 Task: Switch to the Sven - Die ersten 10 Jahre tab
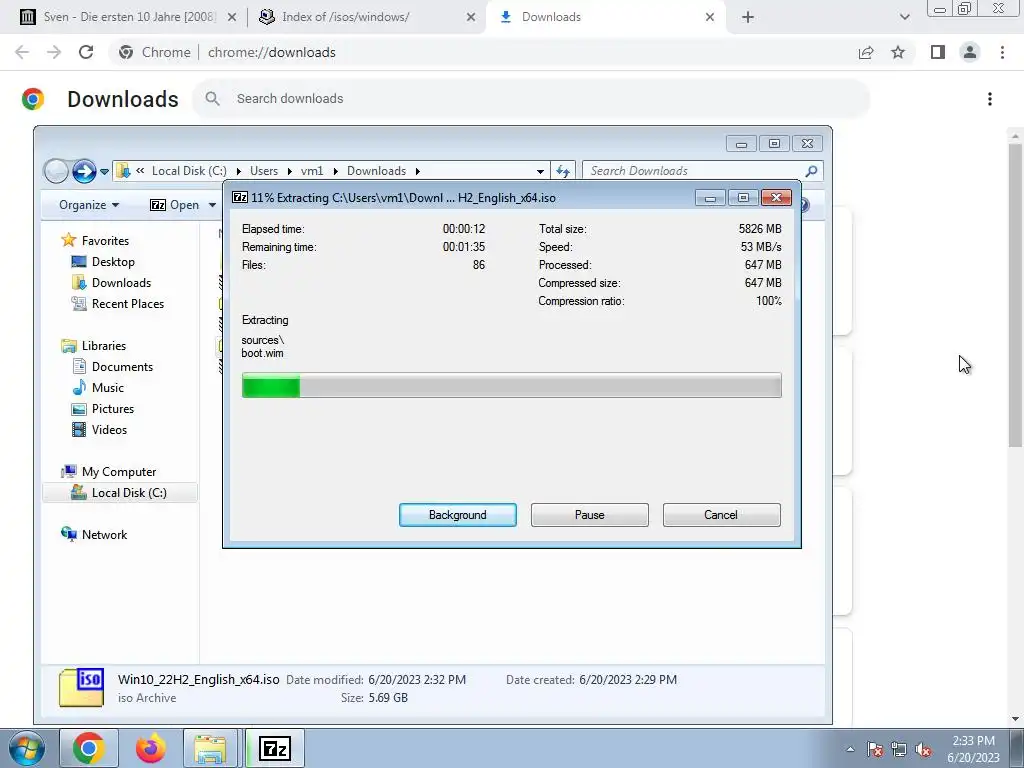click(x=129, y=17)
